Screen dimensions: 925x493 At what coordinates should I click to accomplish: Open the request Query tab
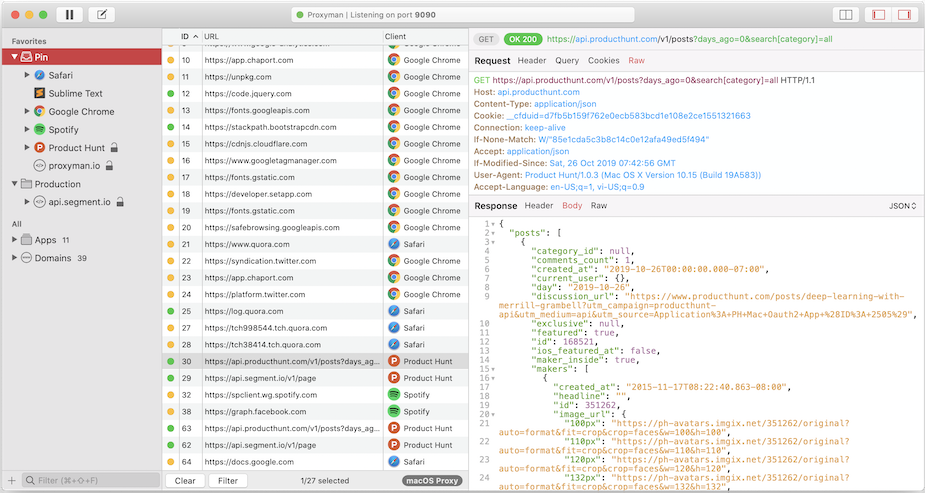coord(567,60)
